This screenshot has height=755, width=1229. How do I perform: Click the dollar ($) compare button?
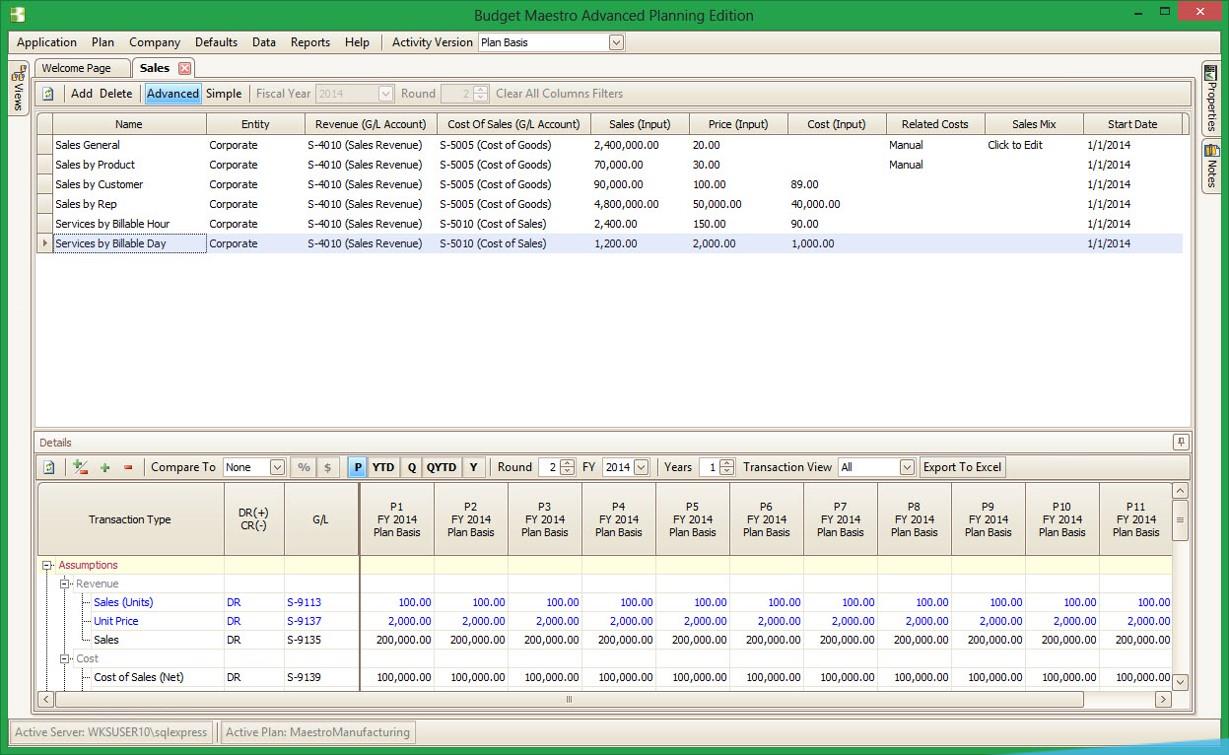[327, 467]
